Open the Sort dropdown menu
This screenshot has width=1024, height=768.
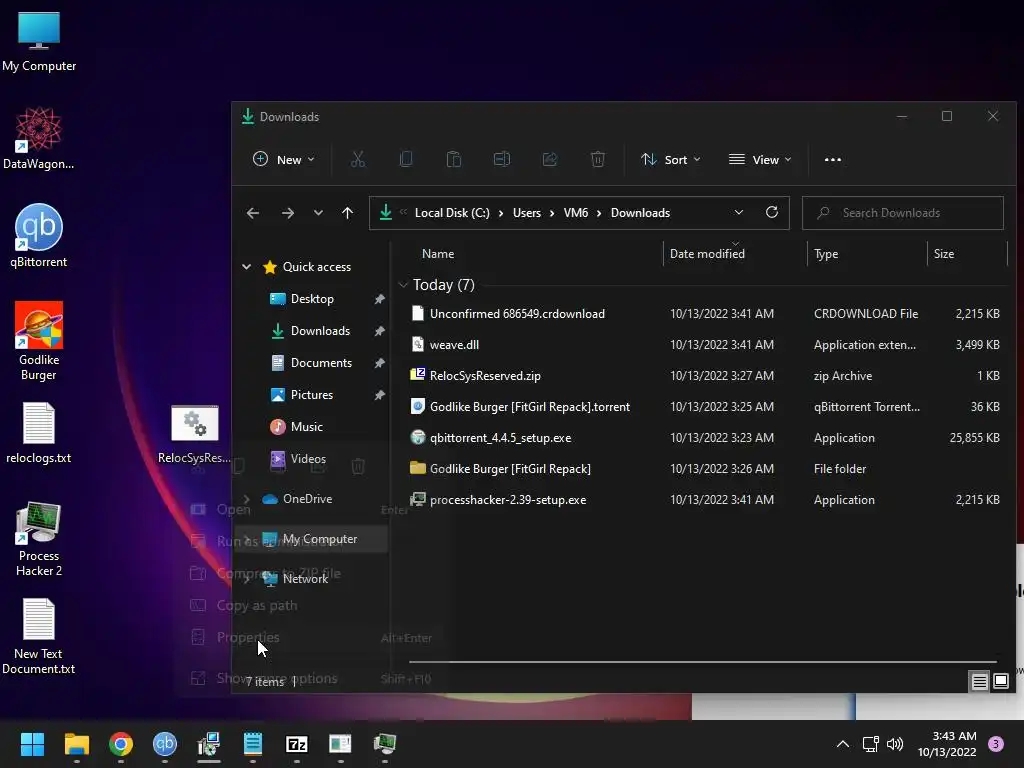point(671,159)
